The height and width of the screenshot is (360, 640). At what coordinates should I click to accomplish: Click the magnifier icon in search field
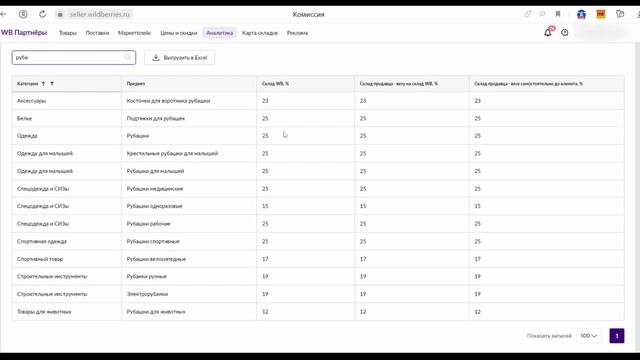tap(128, 57)
